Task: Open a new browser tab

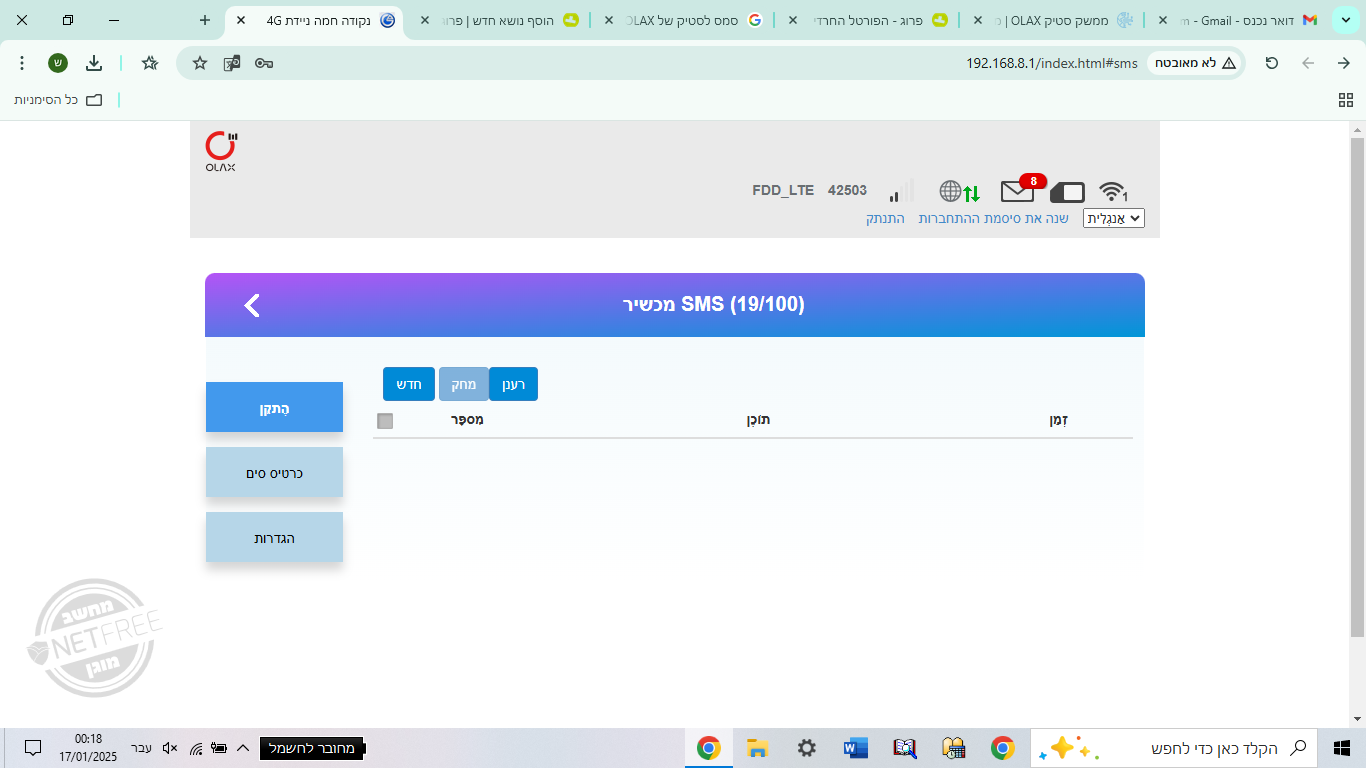Action: pos(205,20)
